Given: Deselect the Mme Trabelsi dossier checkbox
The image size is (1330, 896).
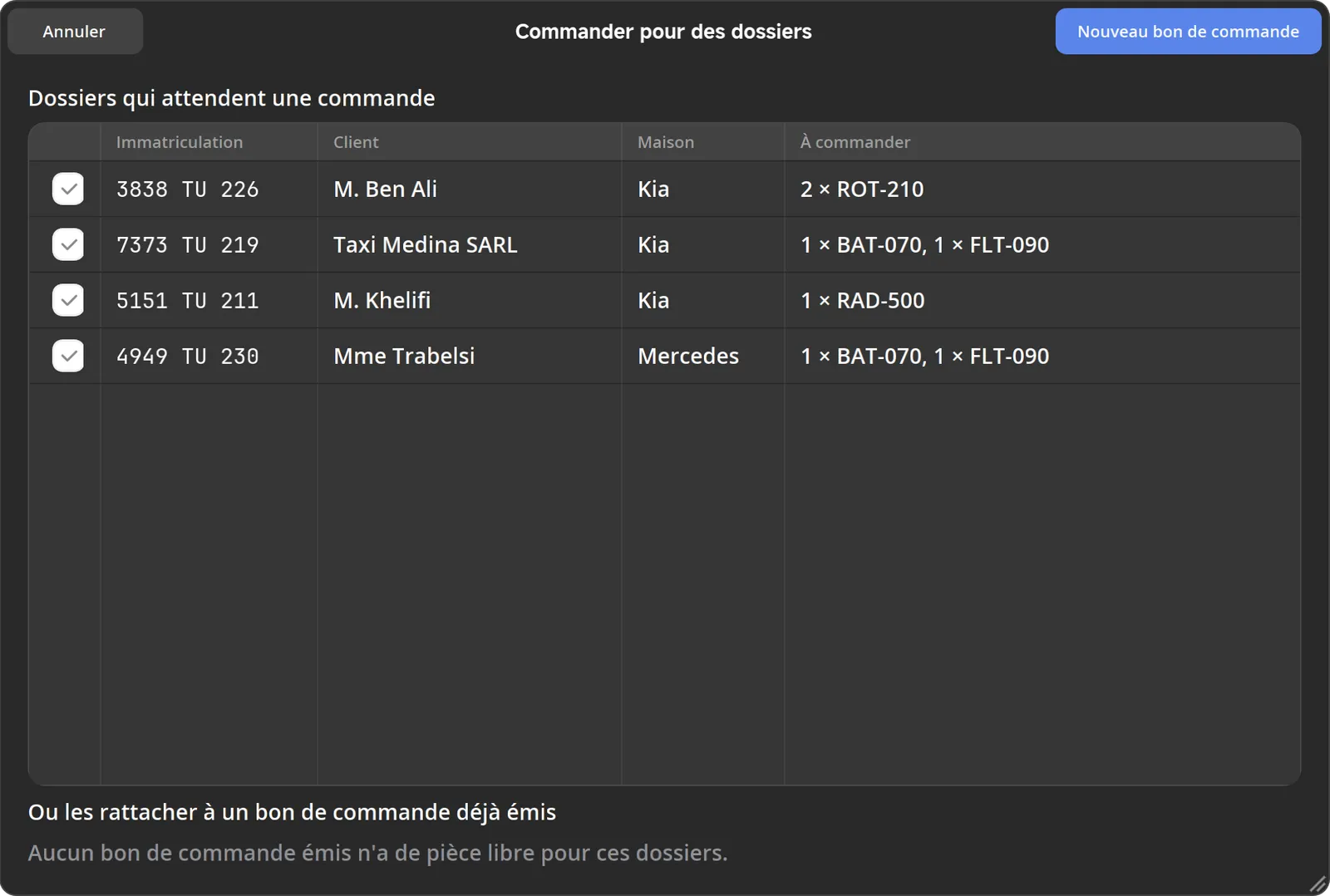Looking at the screenshot, I should pyautogui.click(x=68, y=357).
